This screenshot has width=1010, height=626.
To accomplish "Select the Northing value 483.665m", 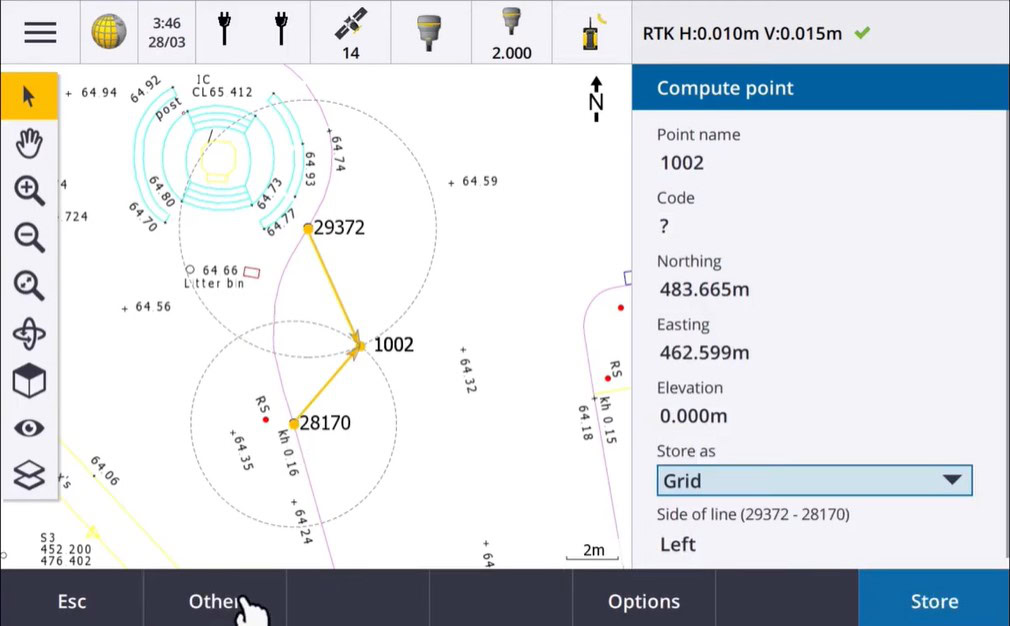I will coord(704,289).
